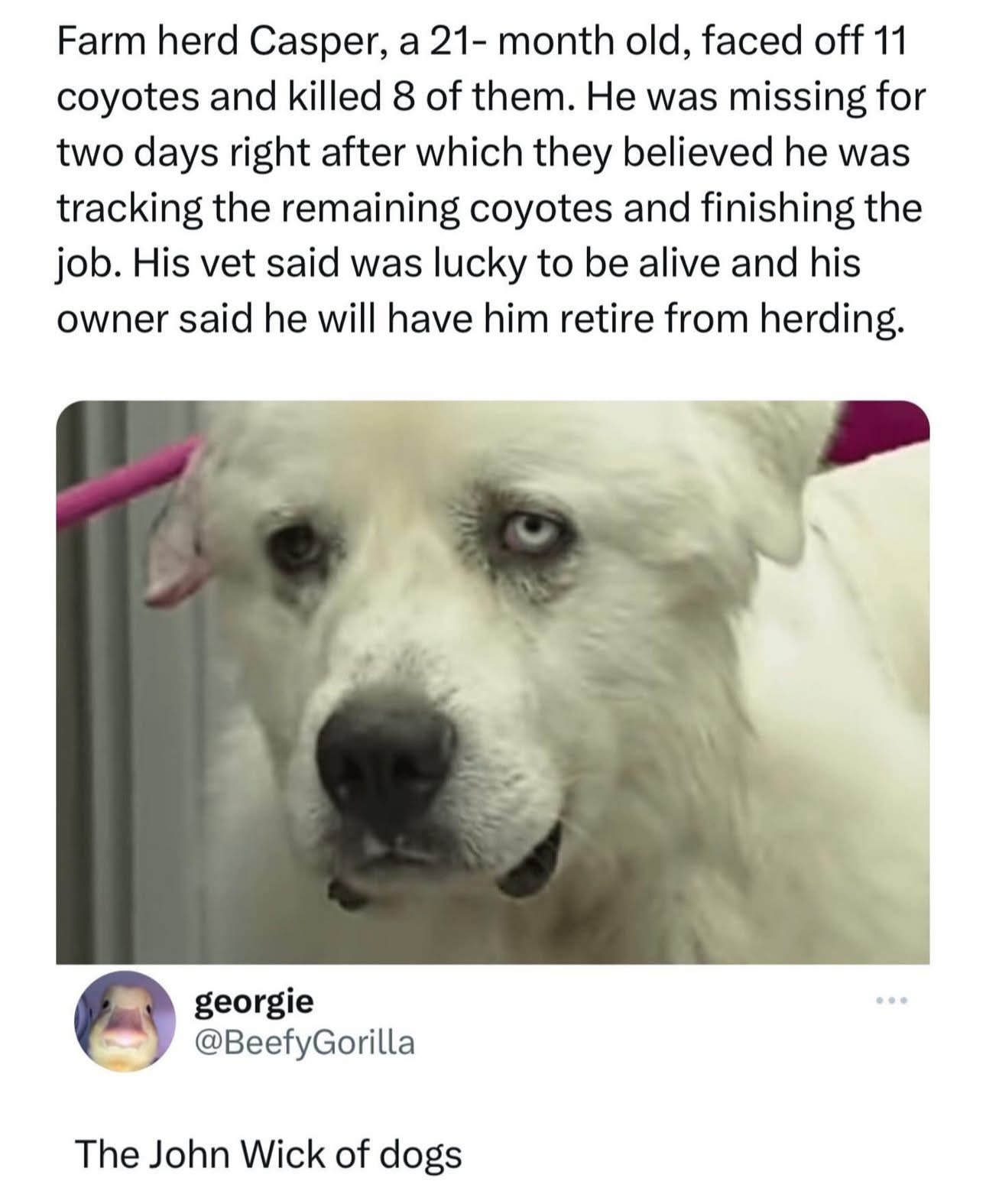Select the display name georgie
This screenshot has width=986, height=1204.
coord(254,1001)
